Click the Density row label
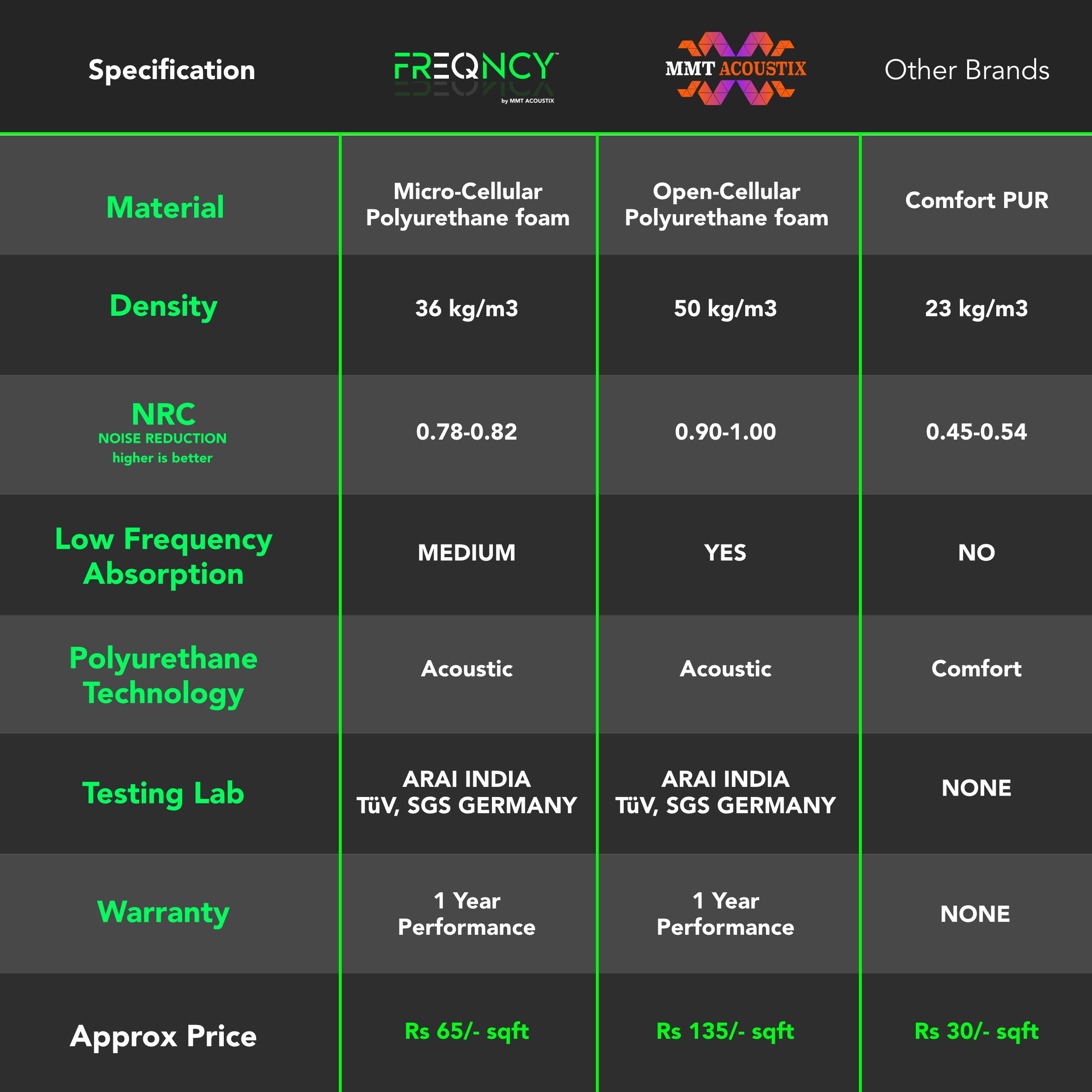This screenshot has height=1092, width=1092. (163, 306)
